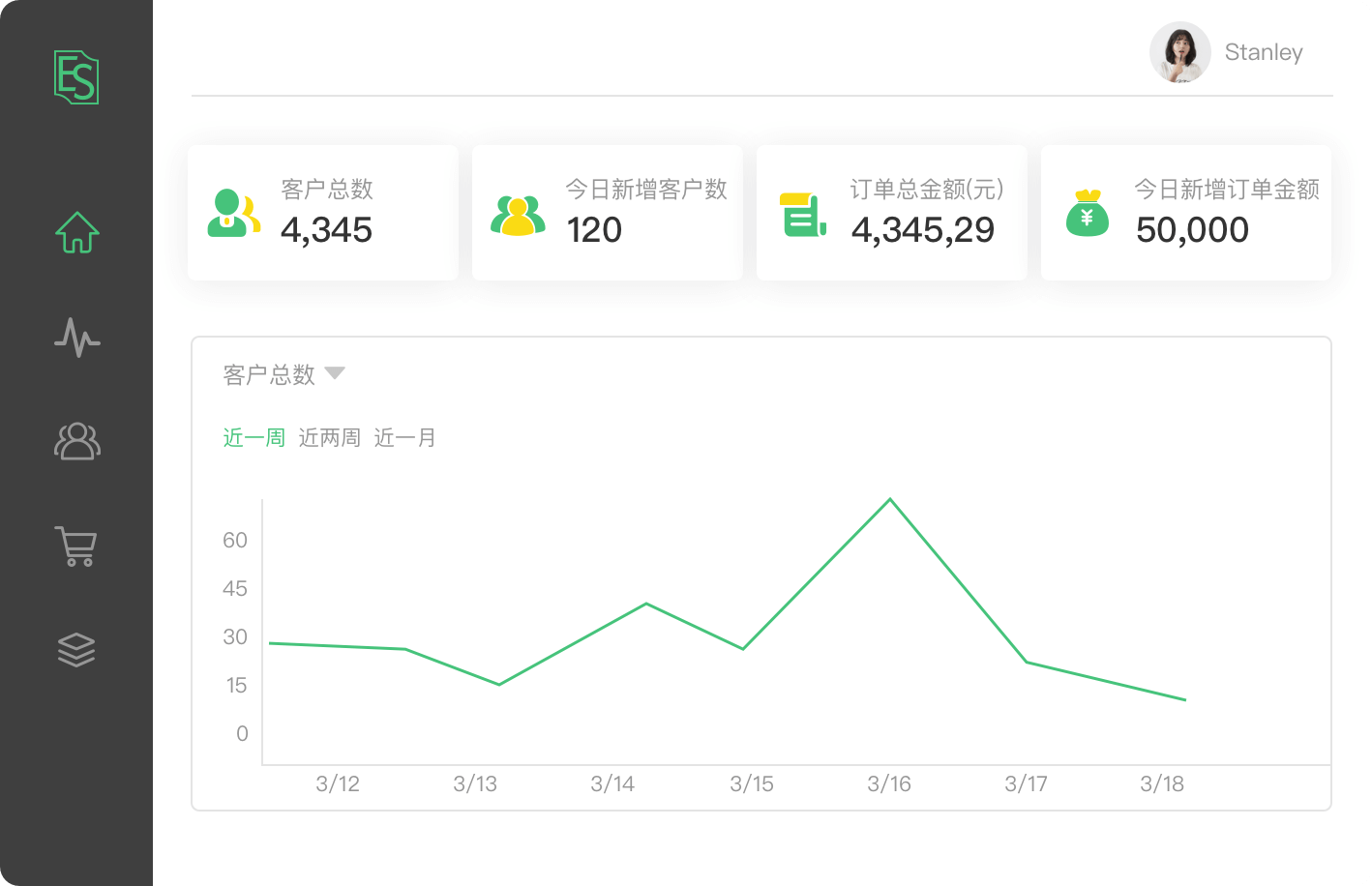1372x886 pixels.
Task: Select the Home icon in the sidebar
Action: [76, 231]
